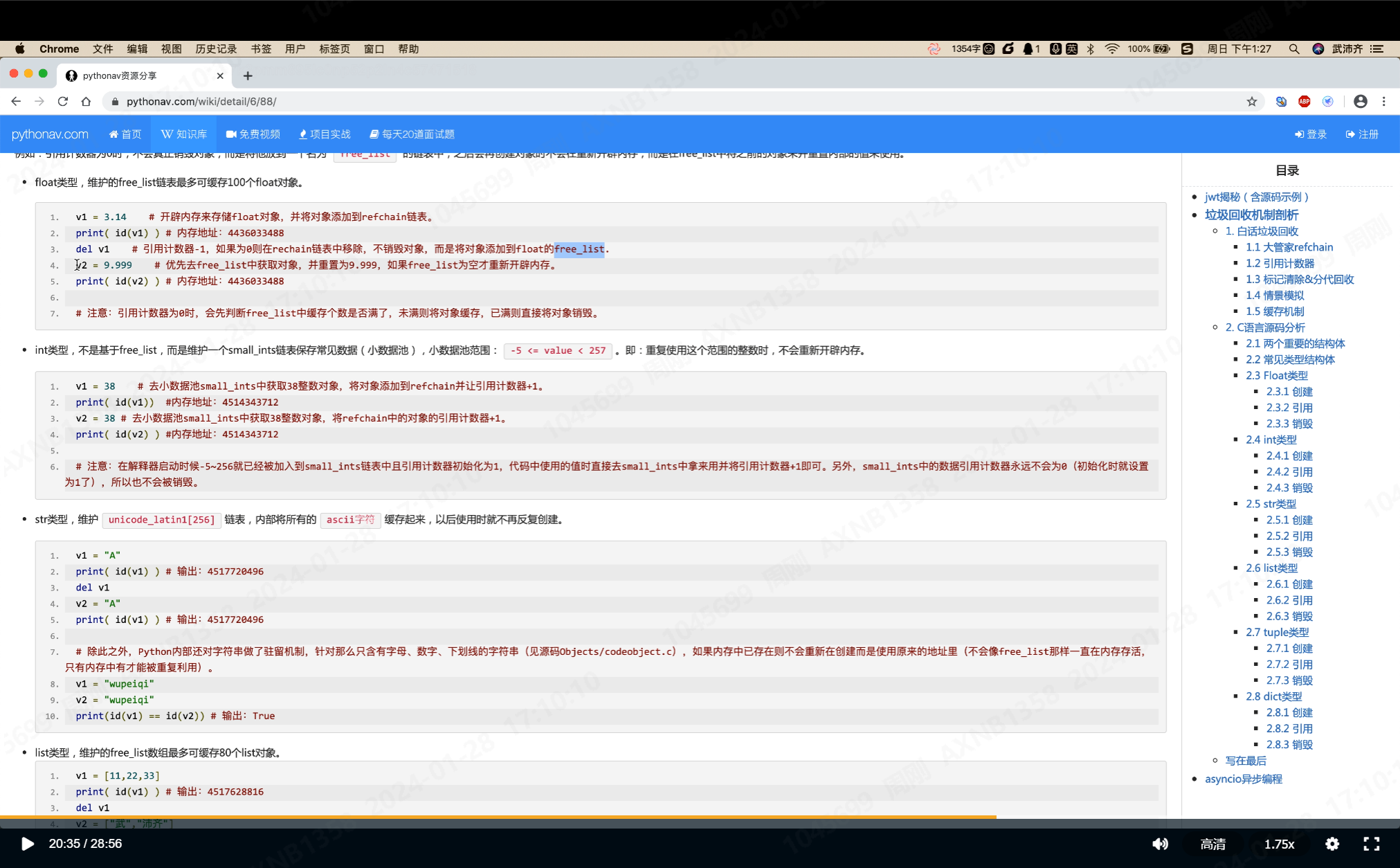Jump to 2. C语言源码分析
The image size is (1400, 868).
tap(1265, 327)
